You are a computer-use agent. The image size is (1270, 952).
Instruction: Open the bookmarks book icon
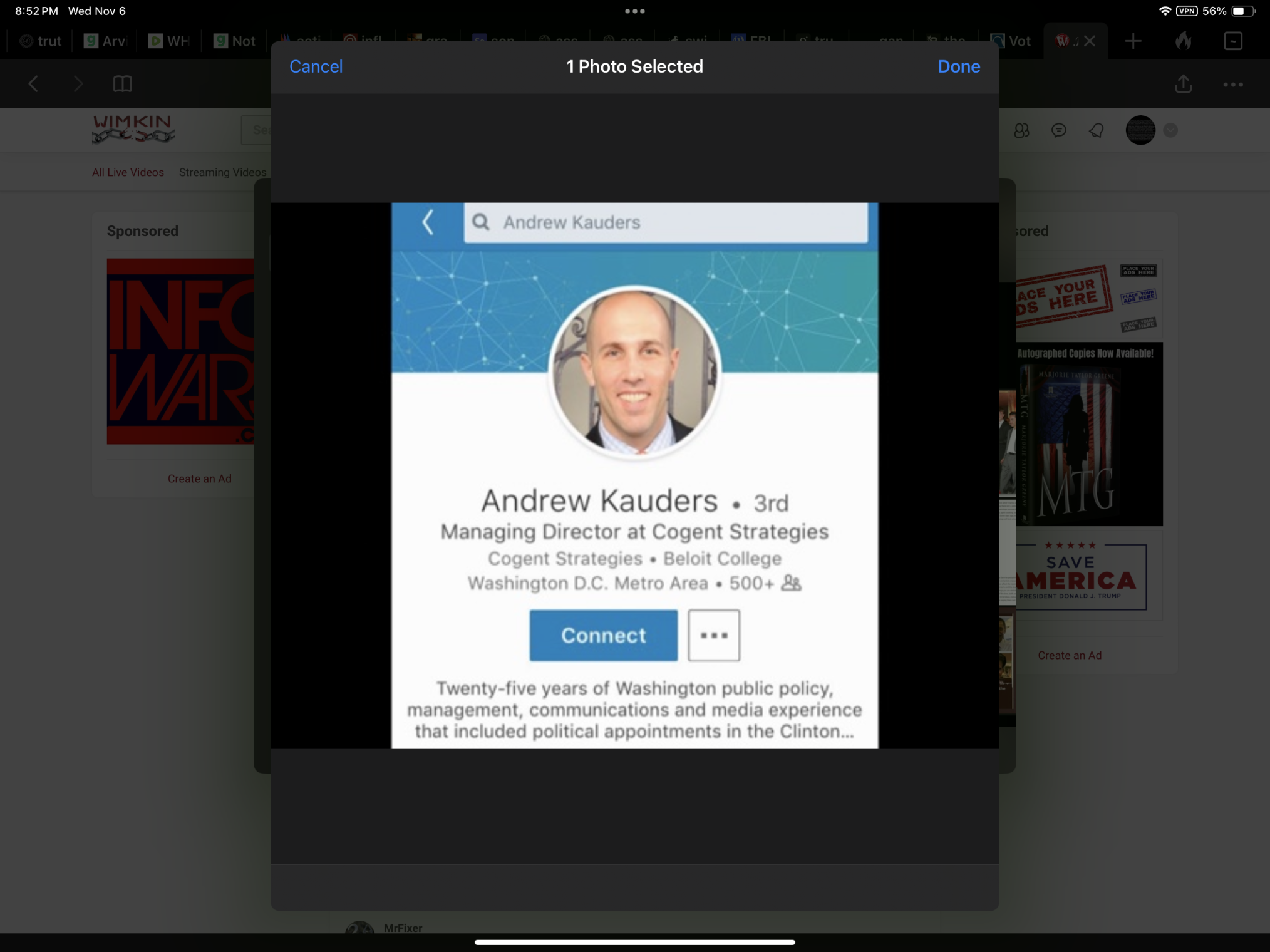click(122, 84)
